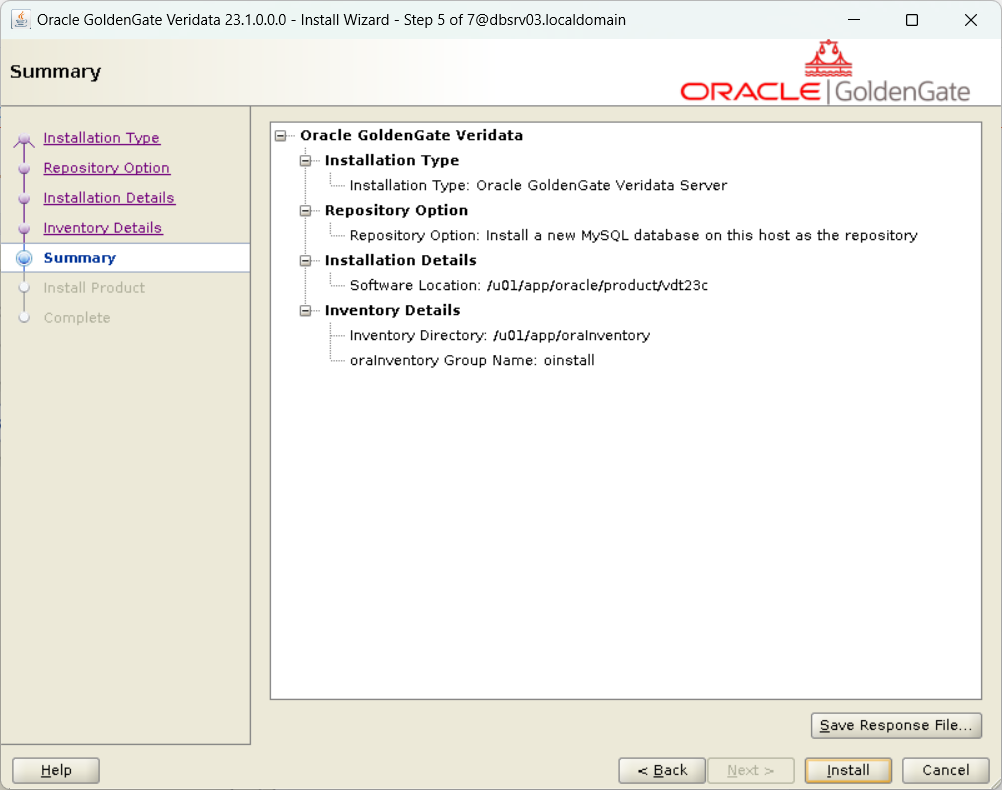The height and width of the screenshot is (790, 1002).
Task: Select 'Installation Type: Oracle GoldenGate Veridata Server' row
Action: pos(538,185)
